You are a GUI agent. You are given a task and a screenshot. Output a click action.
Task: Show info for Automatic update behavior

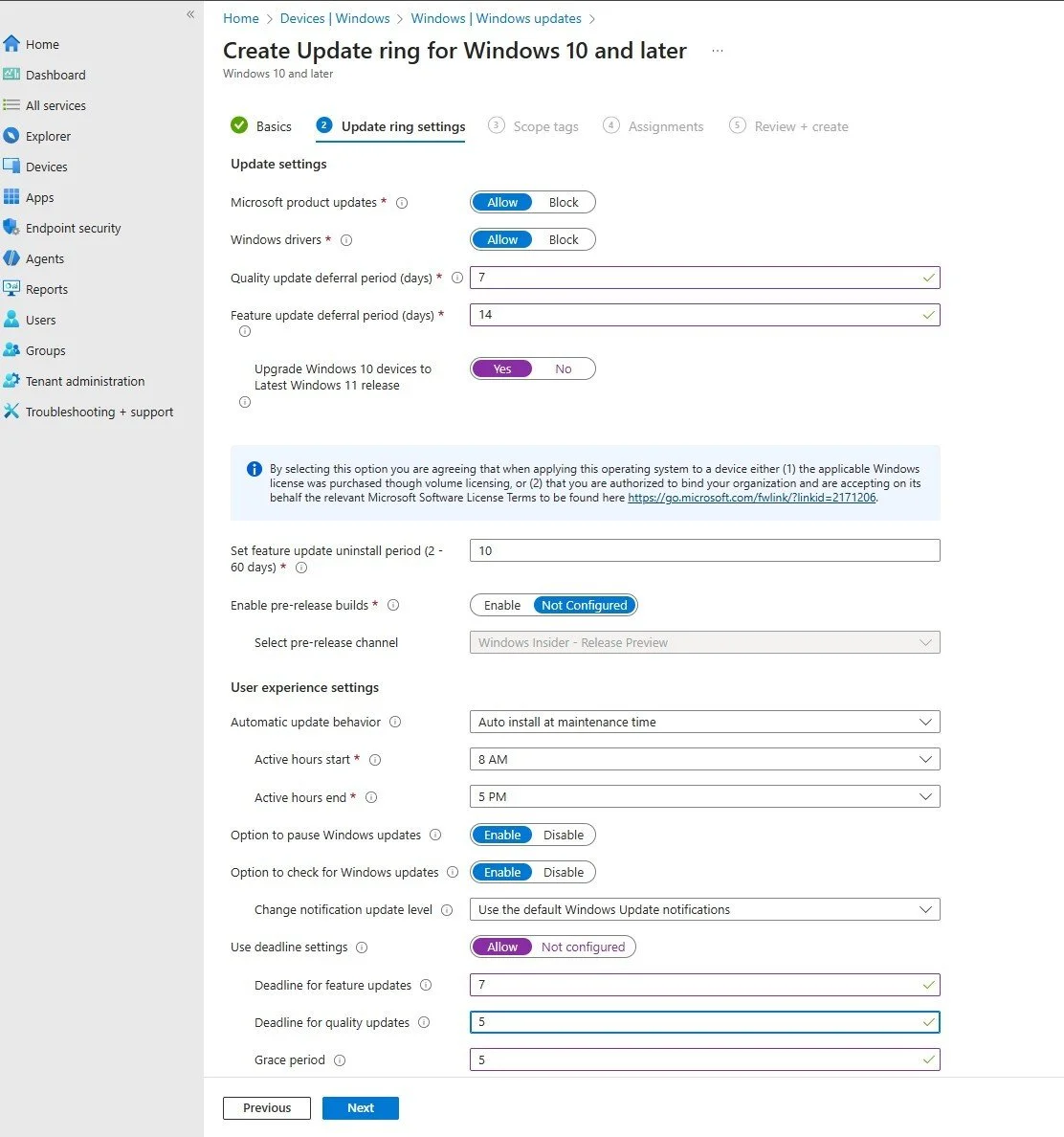395,722
